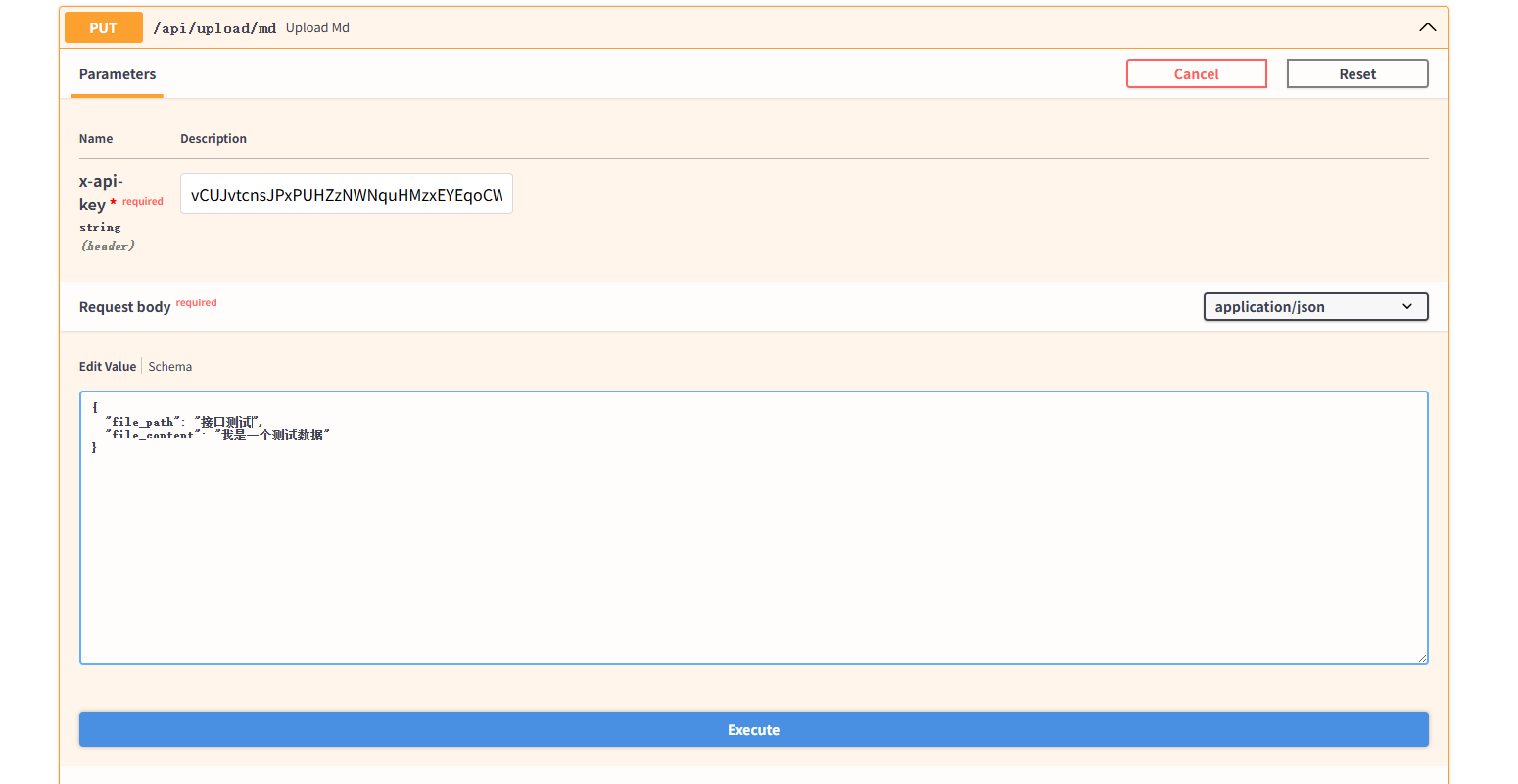Click the (header) label under x-api-key
Viewport: 1518px width, 784px height.
[x=108, y=246]
